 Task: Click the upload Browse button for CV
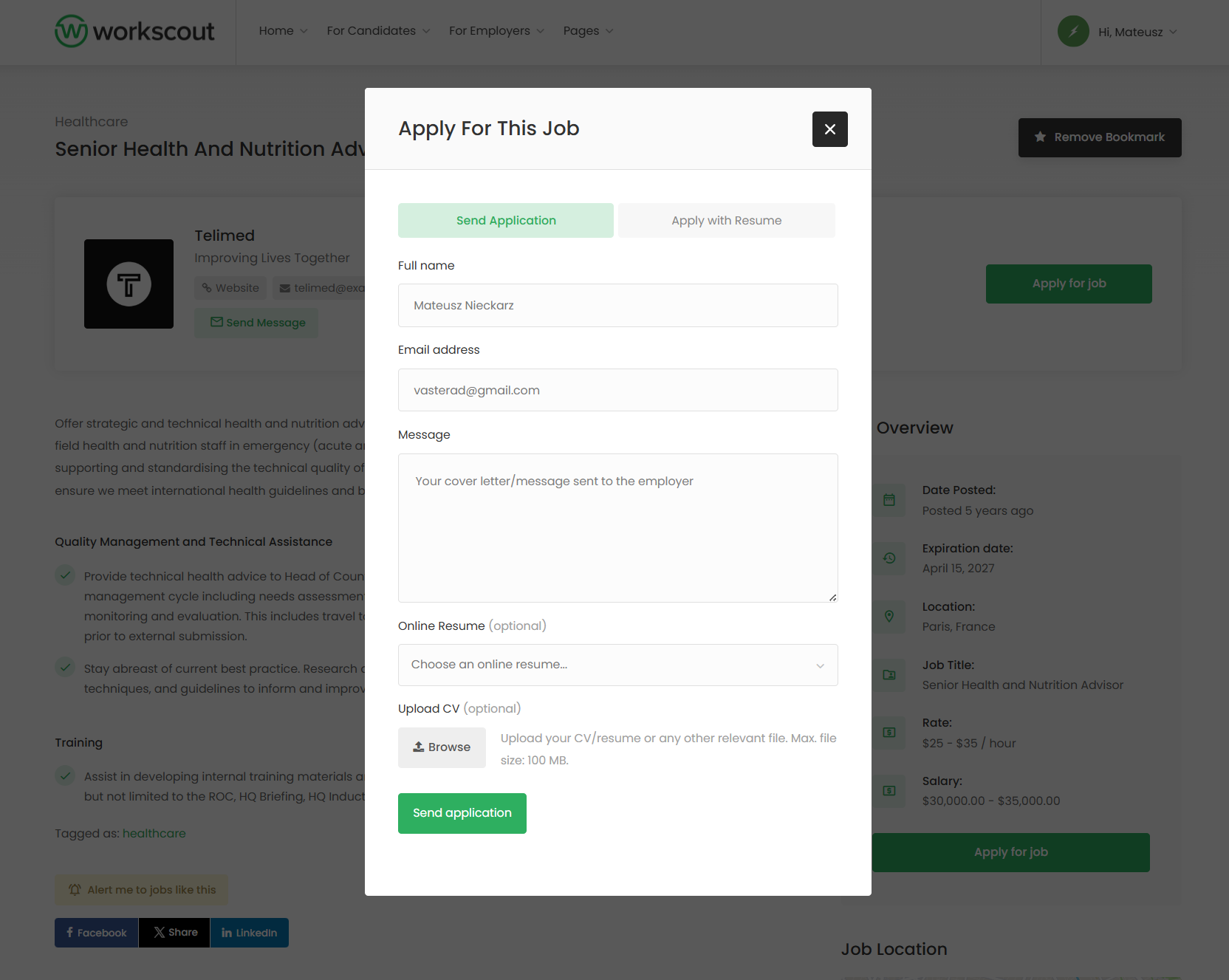pyautogui.click(x=442, y=747)
